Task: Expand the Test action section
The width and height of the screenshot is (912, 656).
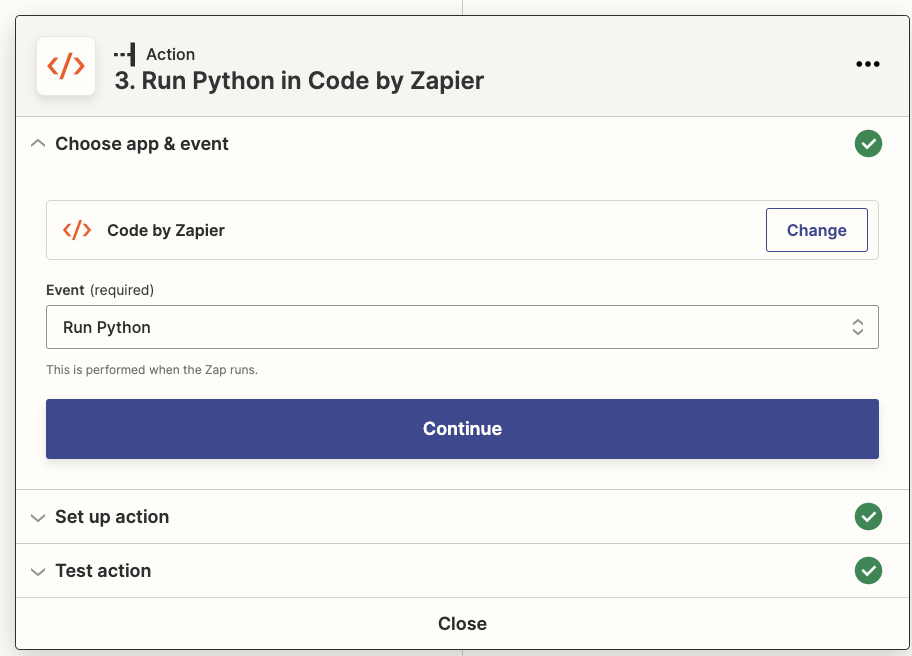Action: 38,572
